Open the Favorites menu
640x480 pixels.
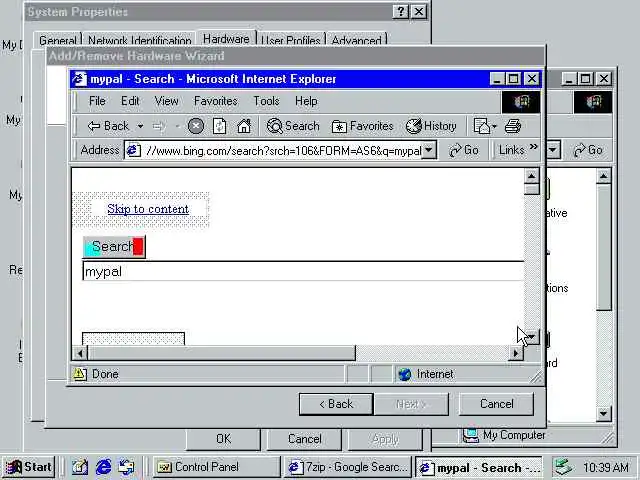pyautogui.click(x=216, y=101)
